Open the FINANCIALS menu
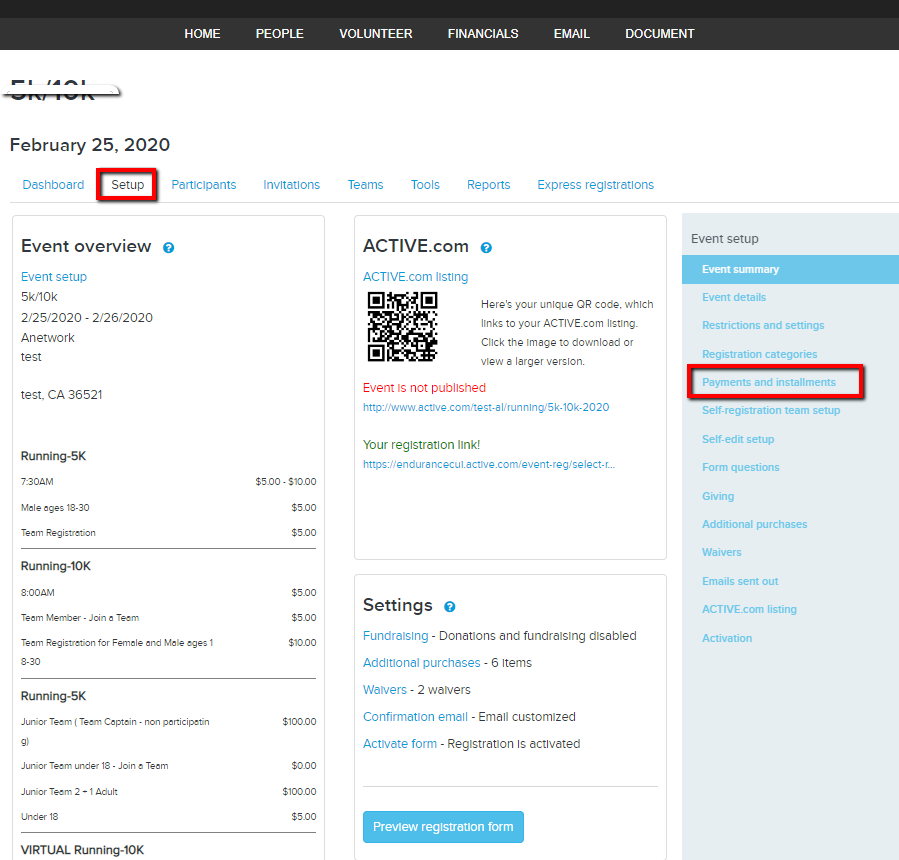Viewport: 899px width, 860px height. [x=483, y=33]
